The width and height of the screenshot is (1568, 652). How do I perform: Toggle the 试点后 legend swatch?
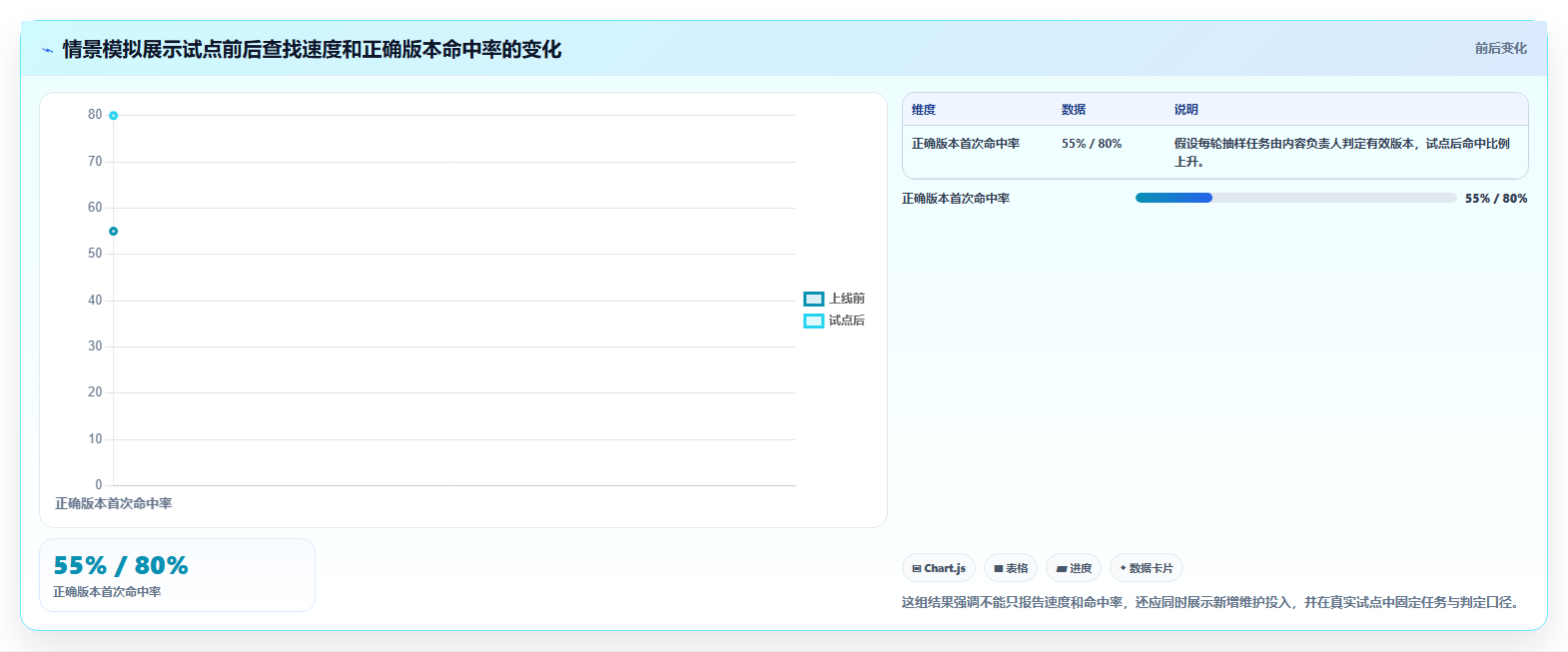814,321
